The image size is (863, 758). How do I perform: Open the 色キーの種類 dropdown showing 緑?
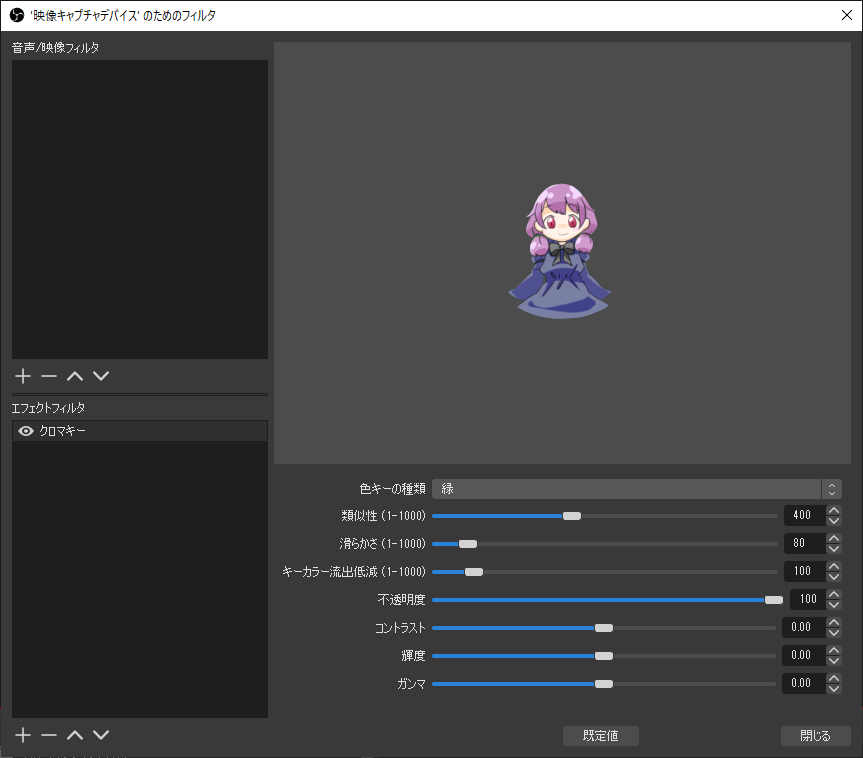(x=637, y=489)
